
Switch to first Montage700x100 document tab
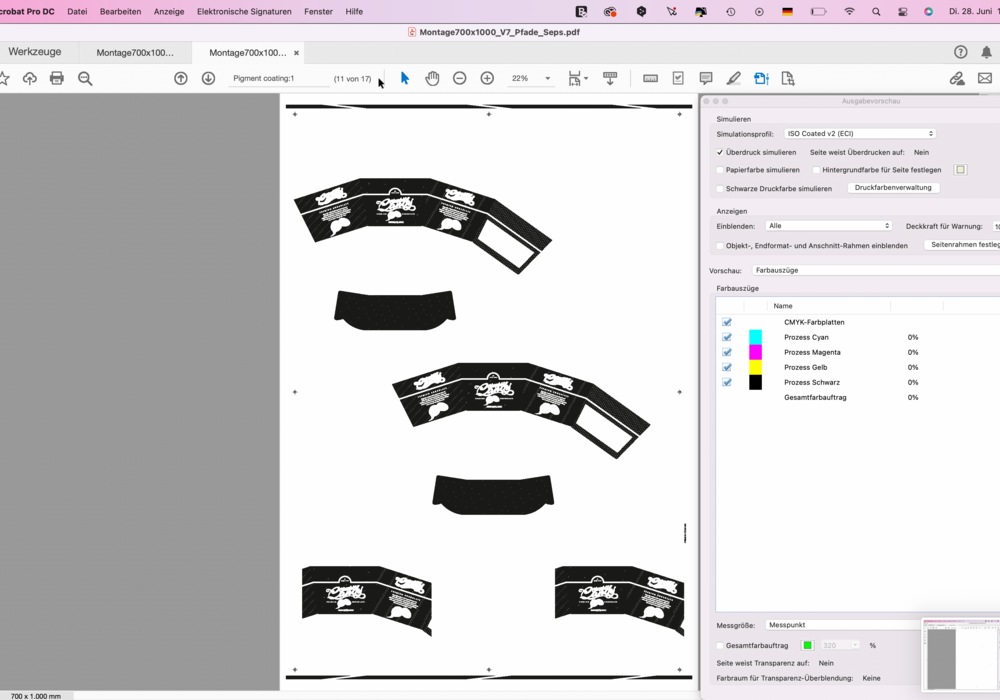[135, 52]
